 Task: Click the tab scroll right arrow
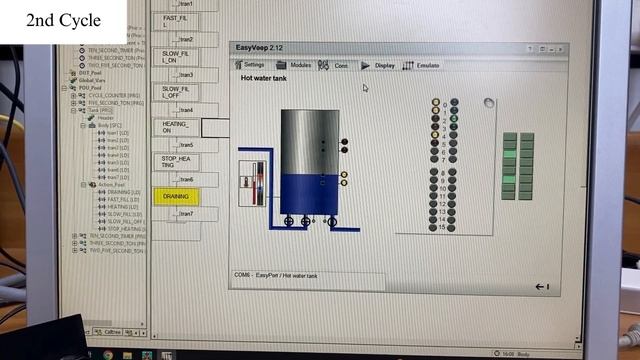pos(143,333)
